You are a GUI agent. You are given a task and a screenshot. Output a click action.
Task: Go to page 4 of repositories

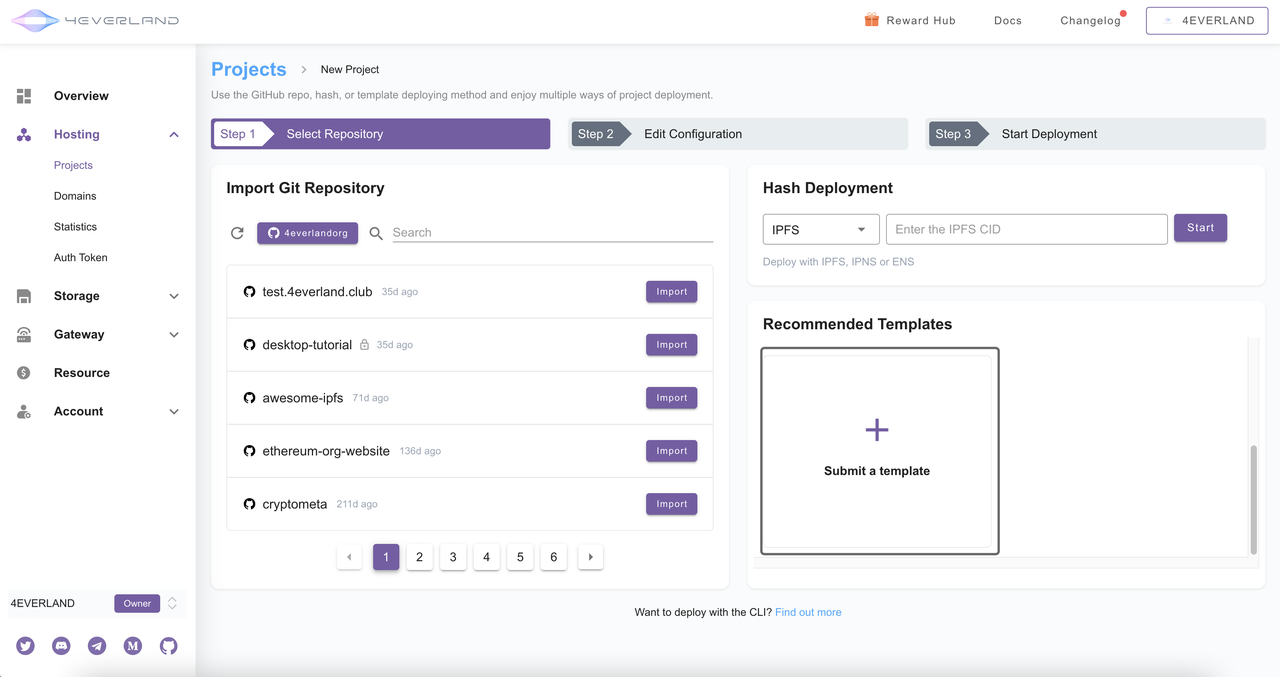pos(486,557)
